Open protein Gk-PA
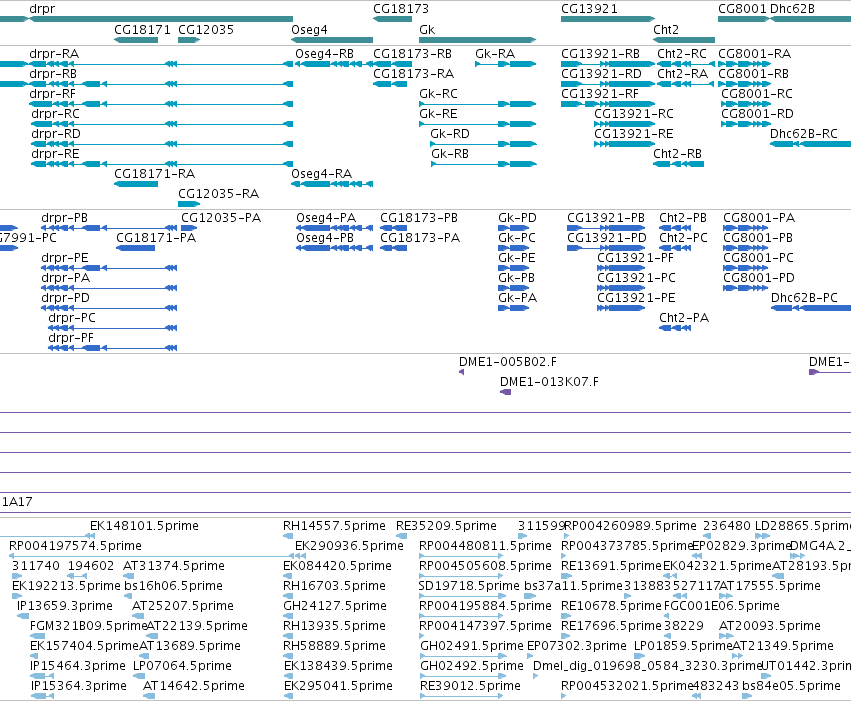Screen dimensions: 851x701 click(513, 308)
